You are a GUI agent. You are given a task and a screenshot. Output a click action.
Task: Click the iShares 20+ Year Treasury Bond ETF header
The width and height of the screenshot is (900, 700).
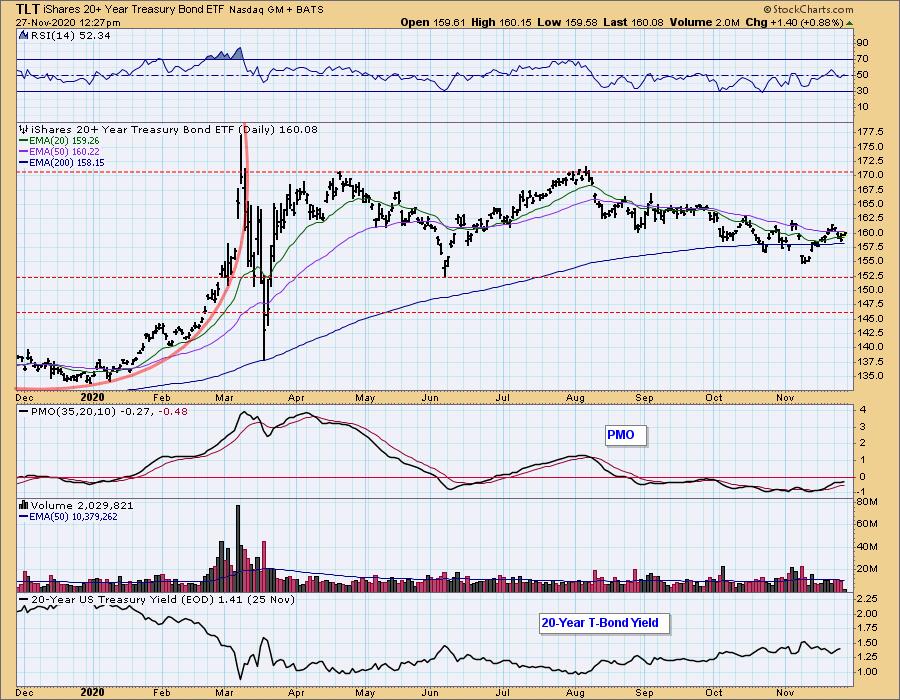coord(134,10)
